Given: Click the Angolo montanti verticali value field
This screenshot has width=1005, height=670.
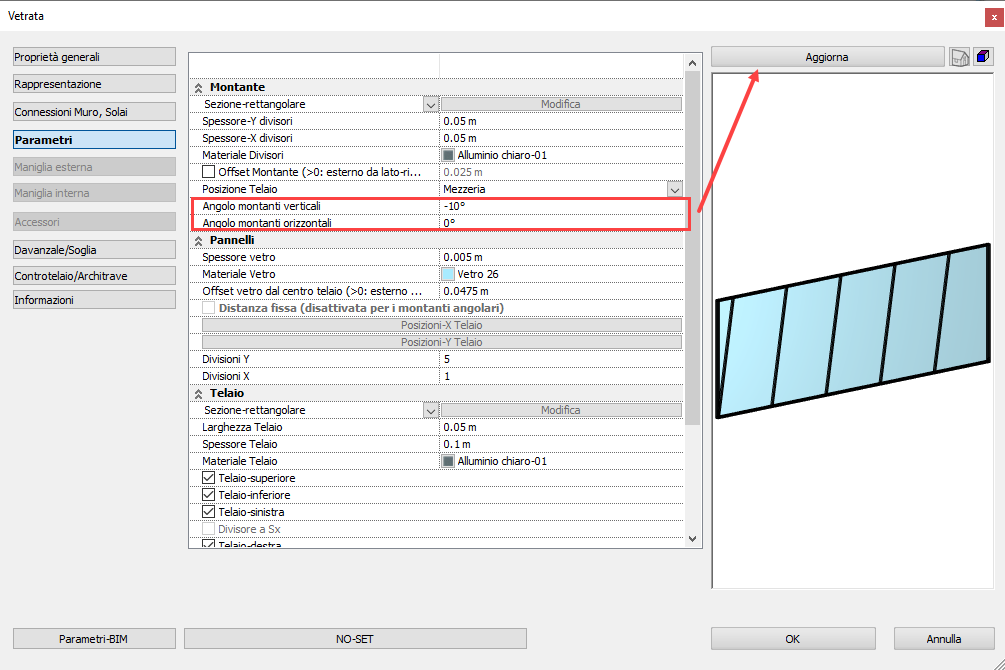Looking at the screenshot, I should (561, 206).
